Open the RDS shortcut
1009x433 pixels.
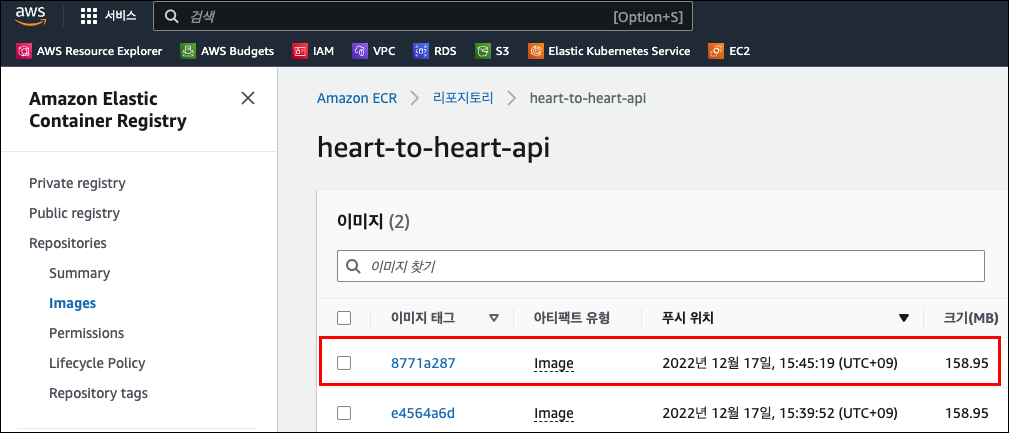tap(435, 51)
